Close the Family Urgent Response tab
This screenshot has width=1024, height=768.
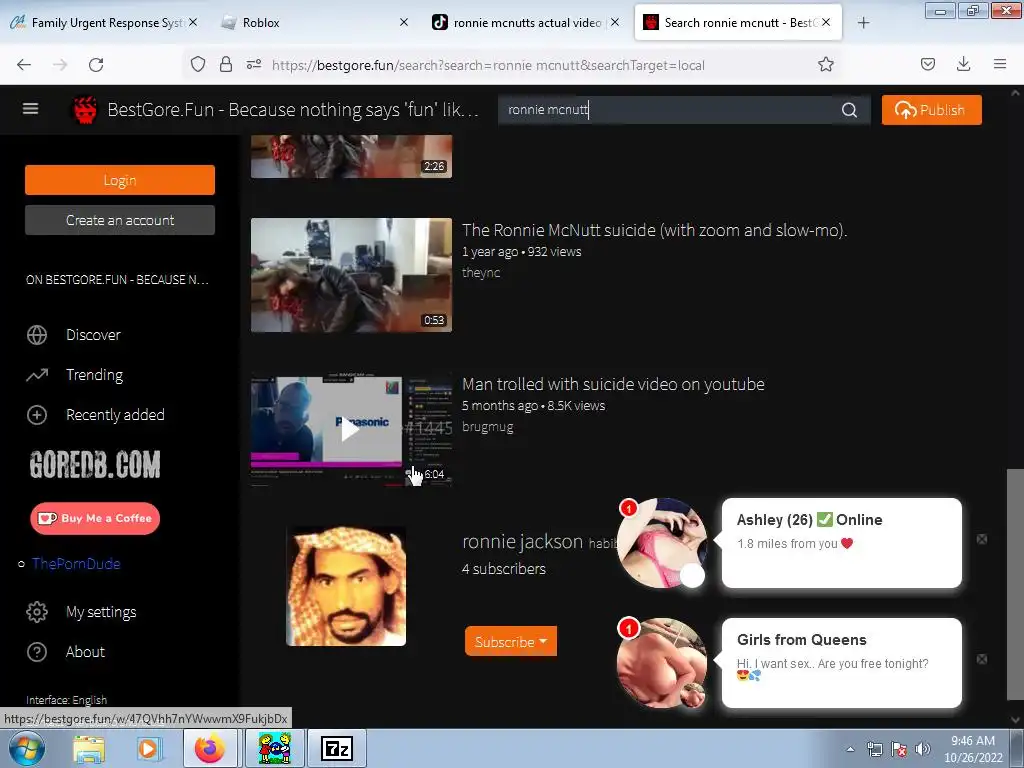[193, 22]
